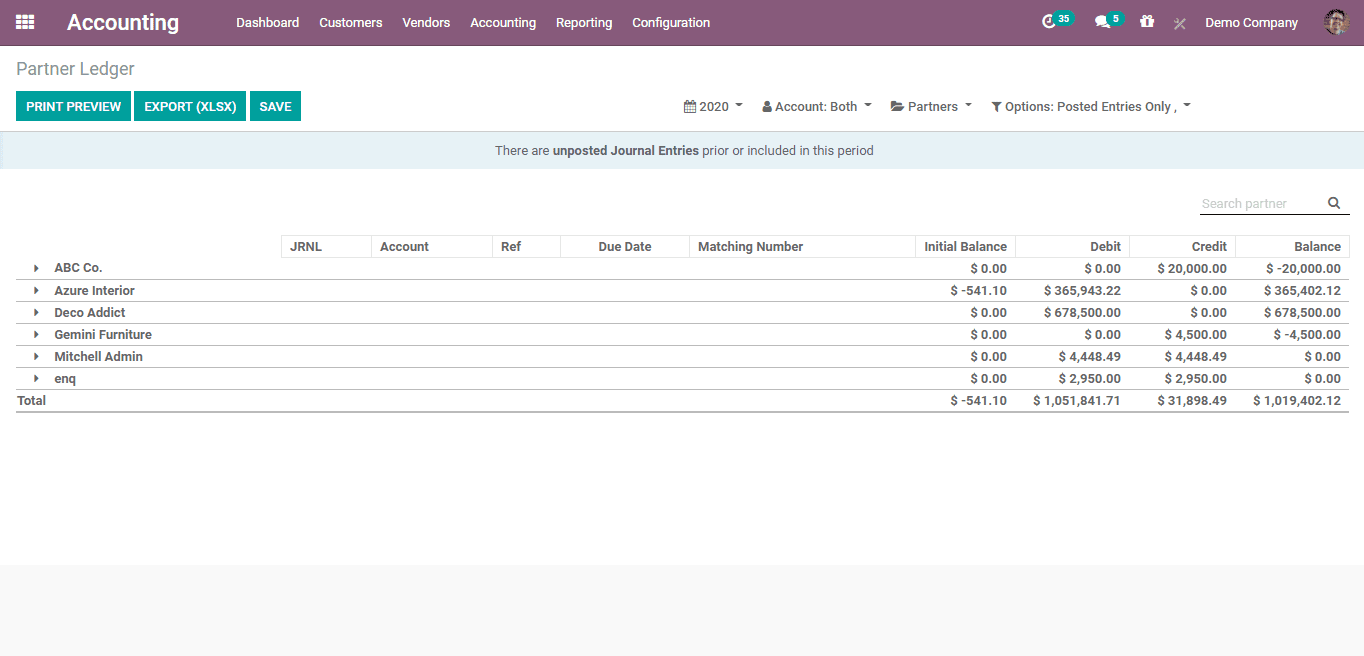
Task: Open the Account: Both dropdown
Action: pos(817,106)
